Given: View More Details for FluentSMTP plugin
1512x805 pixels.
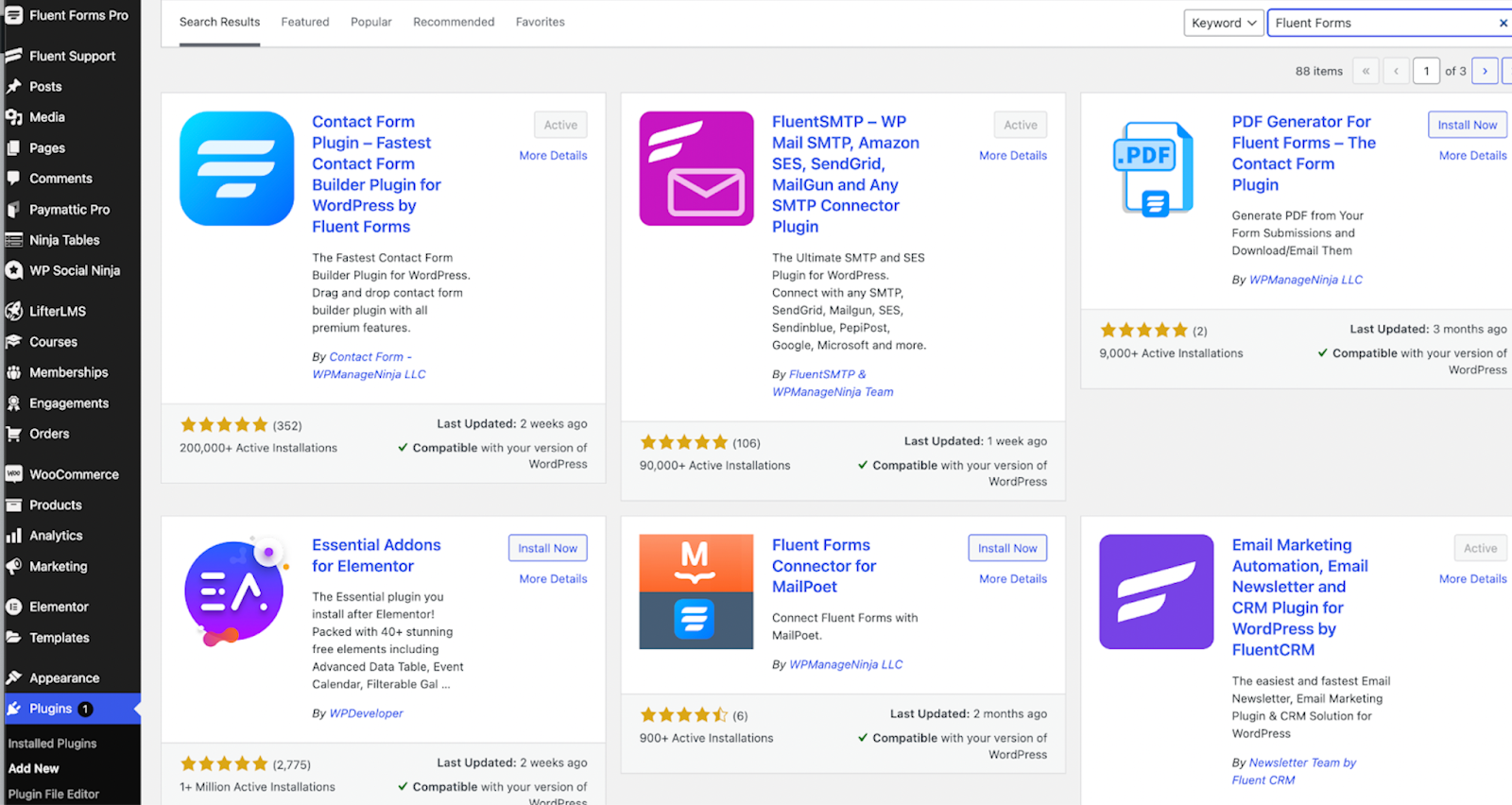Looking at the screenshot, I should click(x=1013, y=156).
